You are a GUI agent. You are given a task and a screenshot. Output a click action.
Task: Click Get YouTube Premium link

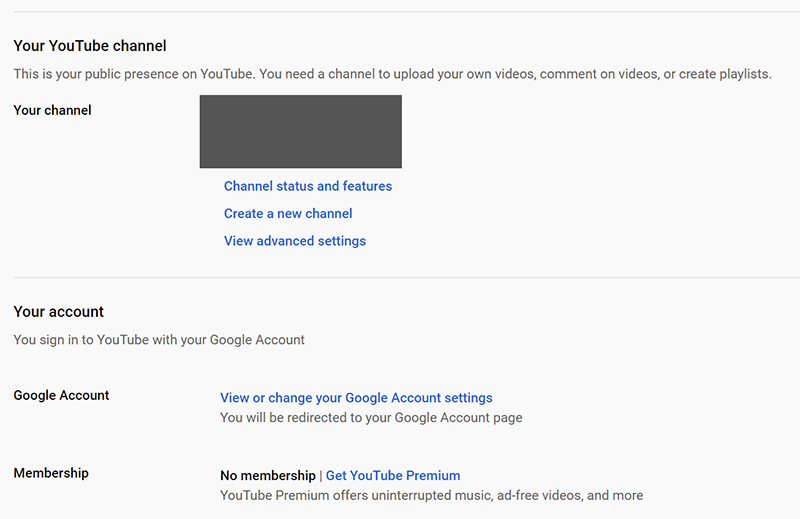[x=393, y=476]
